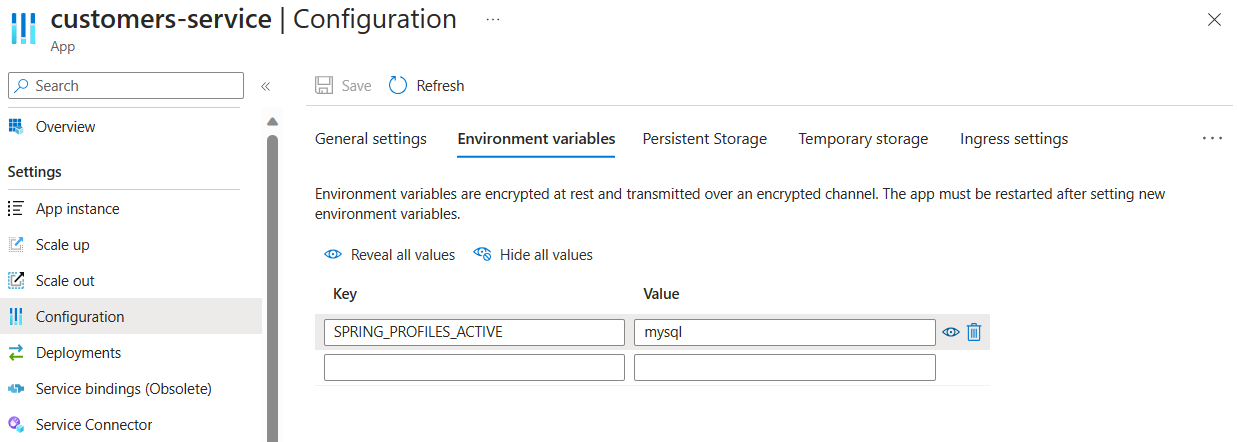Click the Service Connector icon
This screenshot has height=442, width=1237.
[x=16, y=425]
